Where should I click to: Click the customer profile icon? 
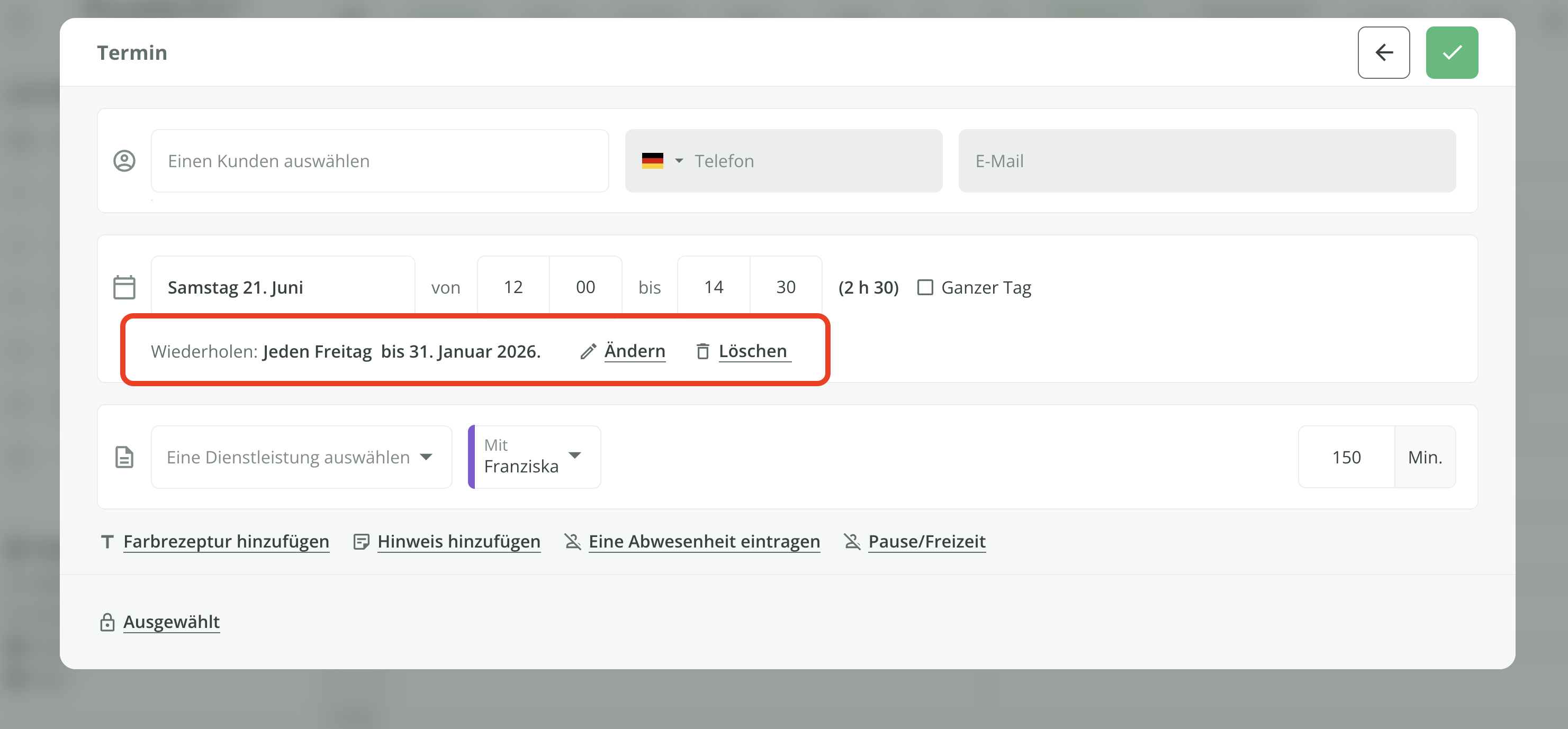pyautogui.click(x=124, y=161)
